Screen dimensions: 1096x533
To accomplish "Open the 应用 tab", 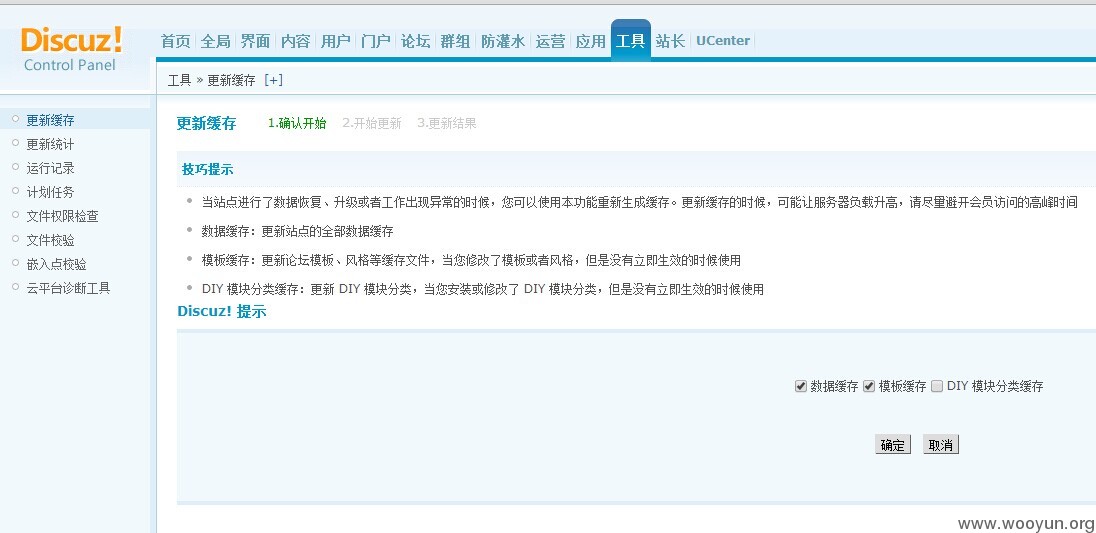I will [x=591, y=41].
